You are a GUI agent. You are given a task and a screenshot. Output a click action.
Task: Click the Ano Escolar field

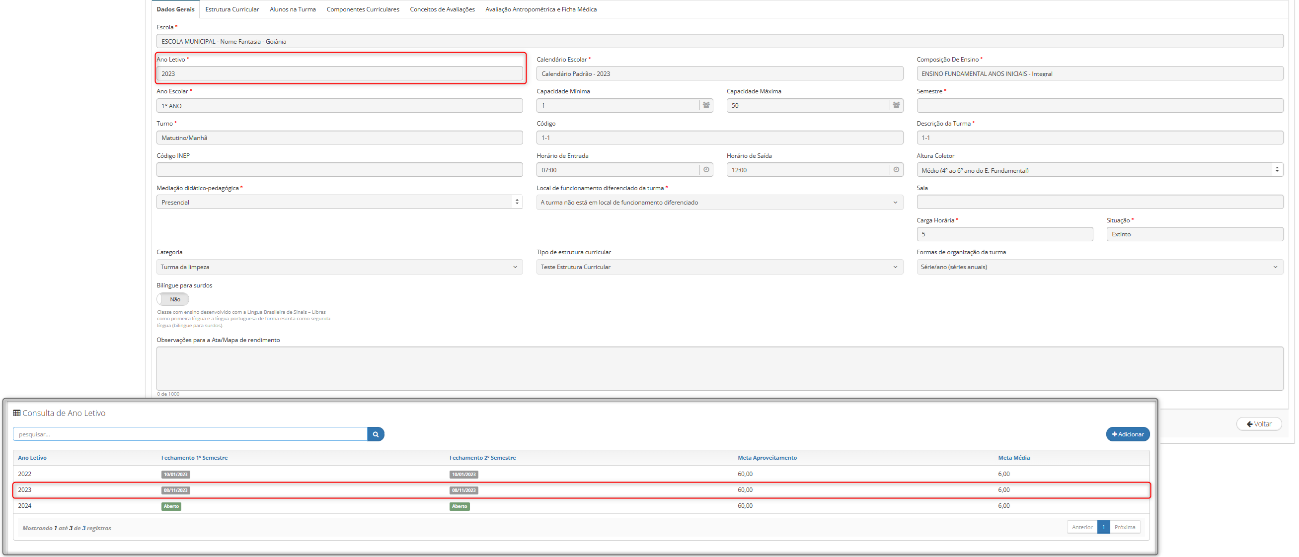[x=340, y=105]
